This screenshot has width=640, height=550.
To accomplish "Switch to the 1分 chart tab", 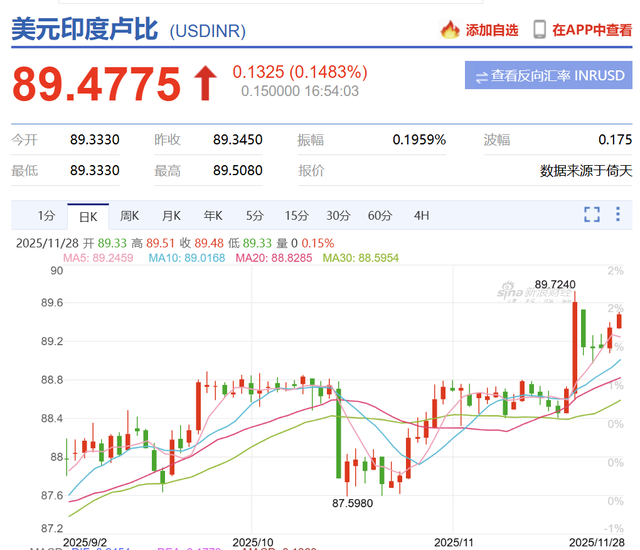I will 46,215.
